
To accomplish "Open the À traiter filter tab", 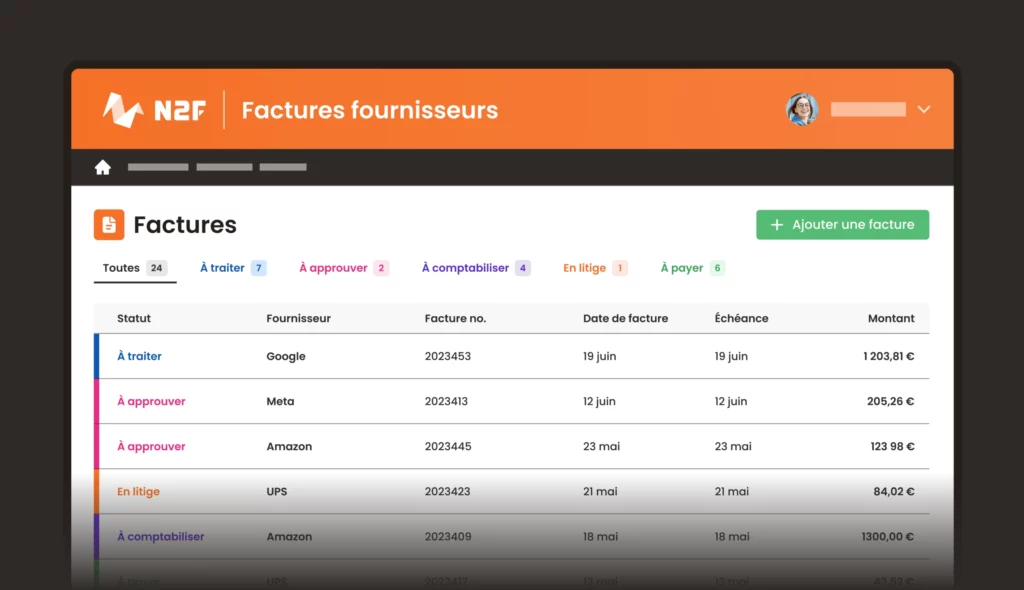I will point(224,267).
